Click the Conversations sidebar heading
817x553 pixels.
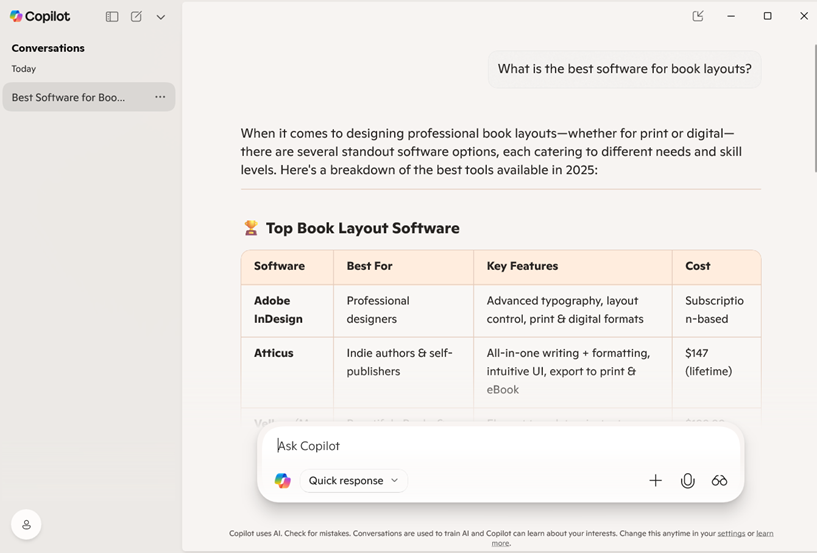(48, 48)
